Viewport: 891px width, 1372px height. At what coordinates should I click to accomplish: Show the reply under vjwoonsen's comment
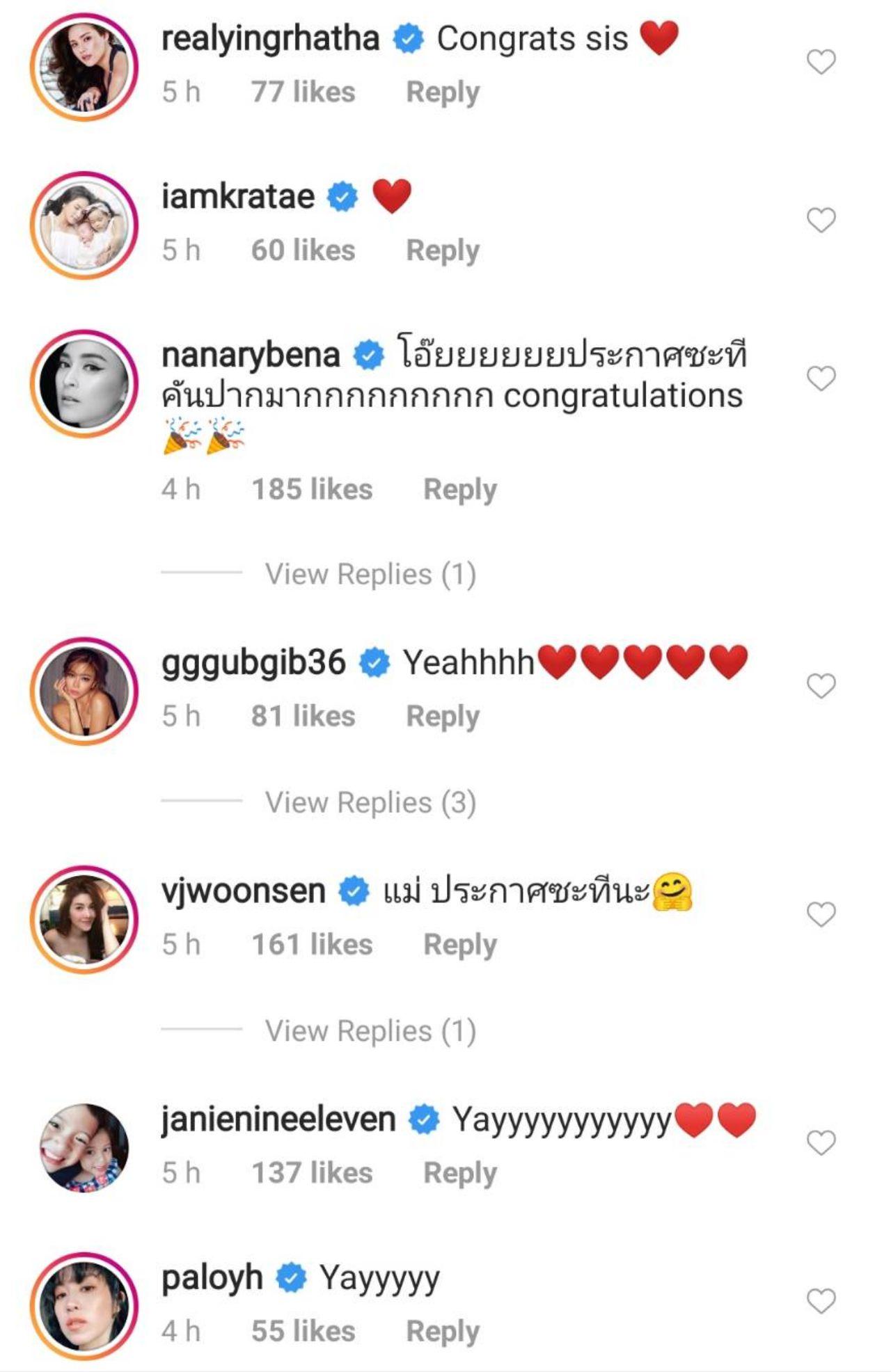point(370,1031)
